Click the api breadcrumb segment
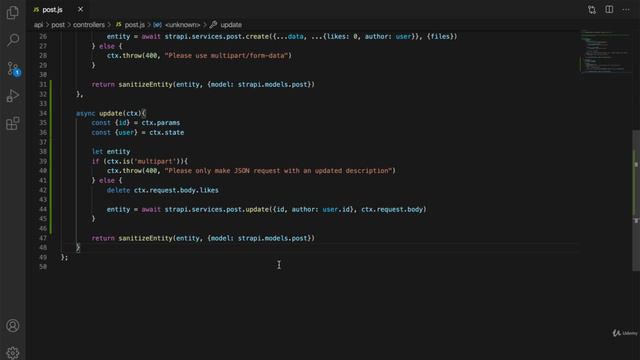Viewport: 640px width, 360px height. [x=38, y=25]
